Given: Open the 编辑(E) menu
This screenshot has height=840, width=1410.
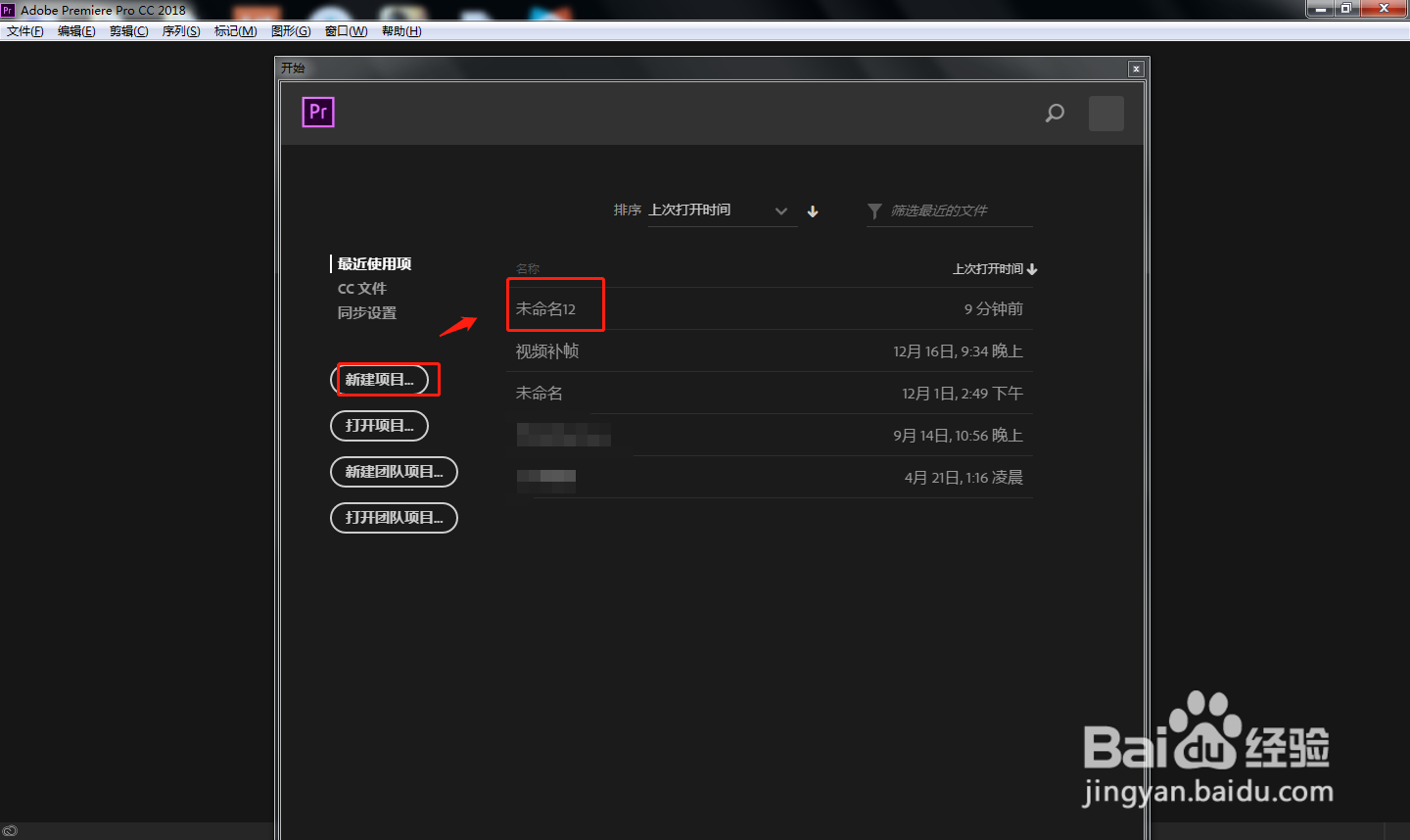Looking at the screenshot, I should [76, 31].
